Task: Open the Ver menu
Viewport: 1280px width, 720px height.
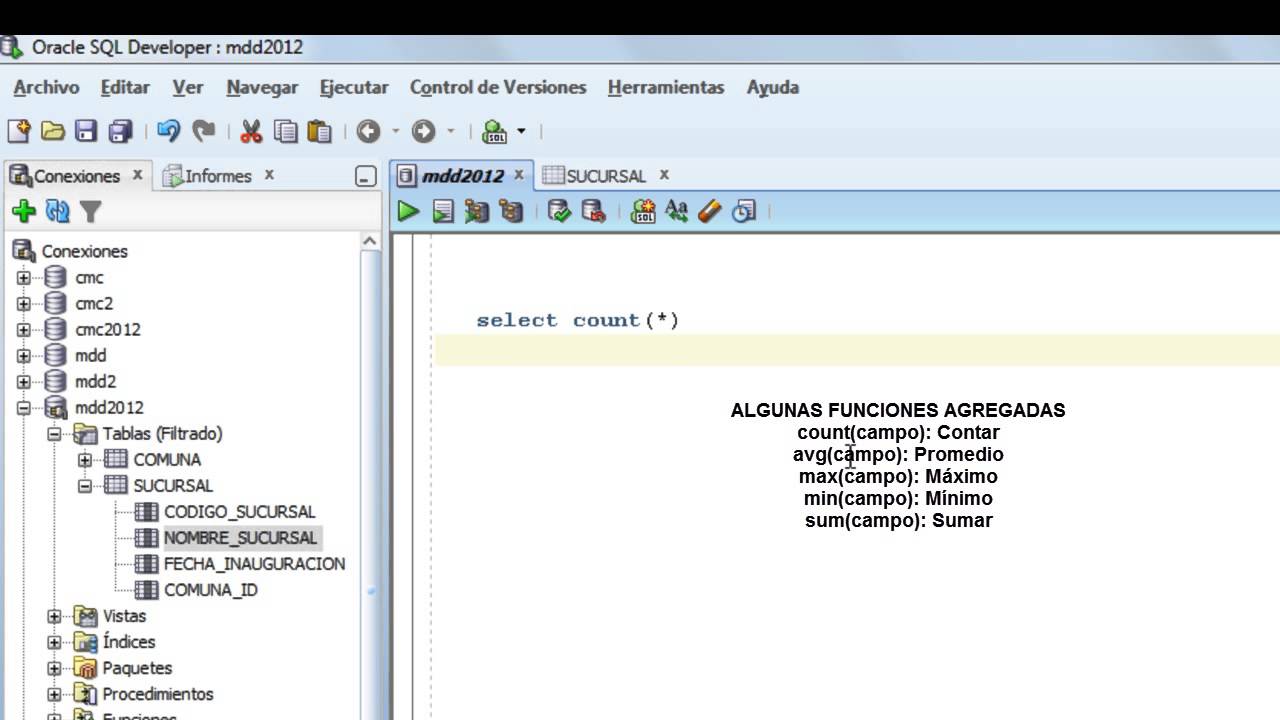Action: 188,88
